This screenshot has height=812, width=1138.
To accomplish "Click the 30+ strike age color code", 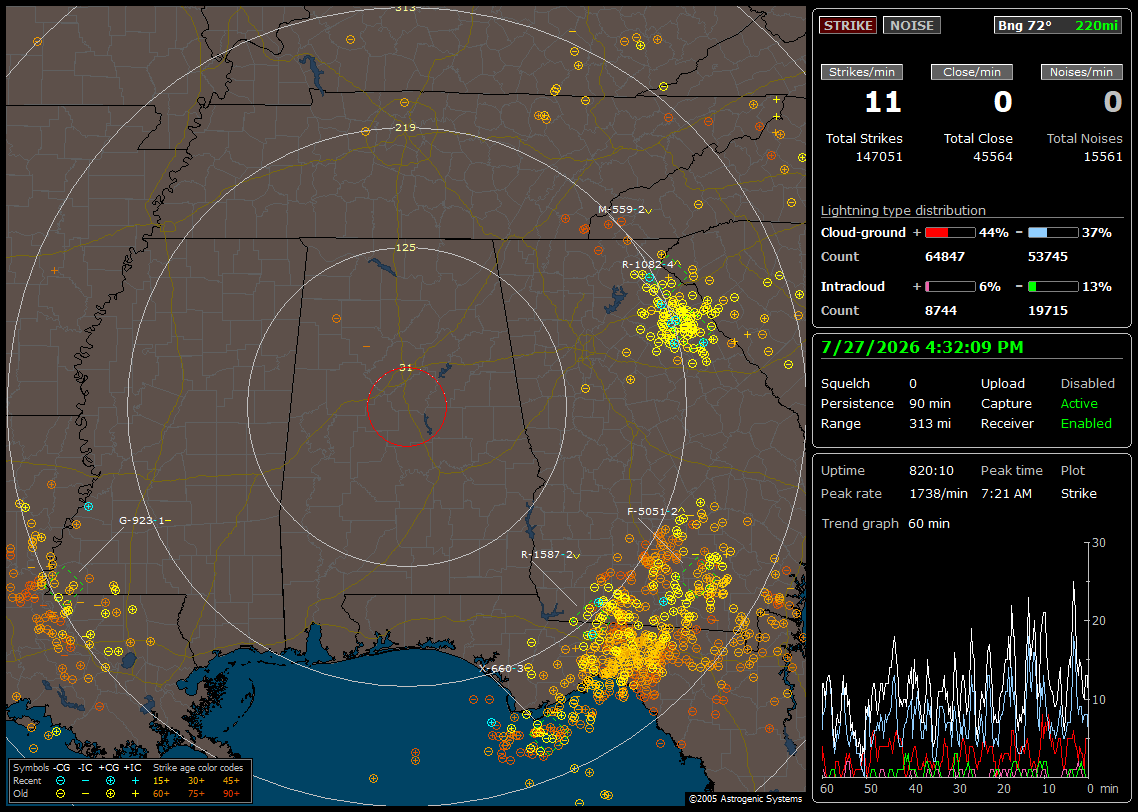I will point(196,781).
